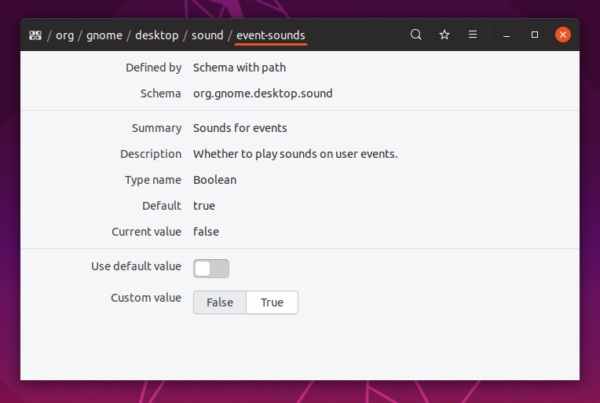Click the dconf root grid icon
The image size is (600, 403).
point(35,36)
